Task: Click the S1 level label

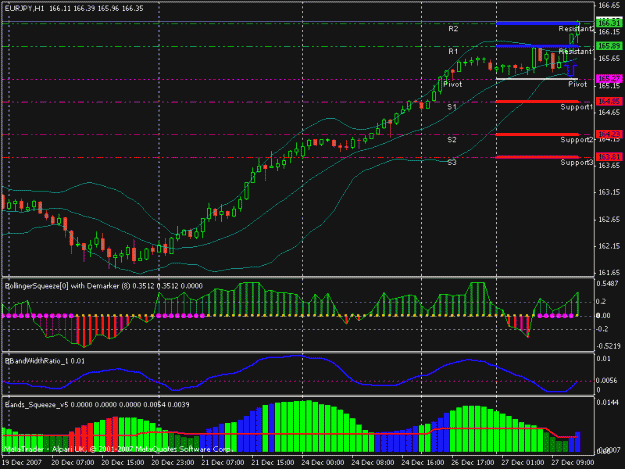Action: pos(452,107)
